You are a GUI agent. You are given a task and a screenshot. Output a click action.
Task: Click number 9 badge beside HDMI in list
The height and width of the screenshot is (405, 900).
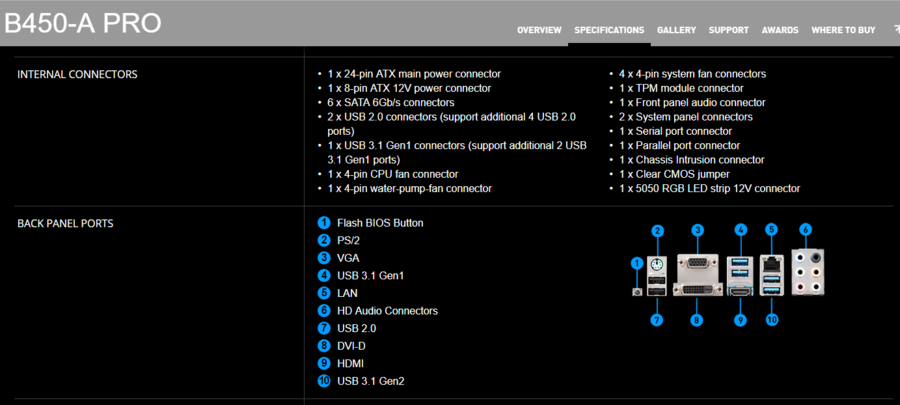(324, 363)
